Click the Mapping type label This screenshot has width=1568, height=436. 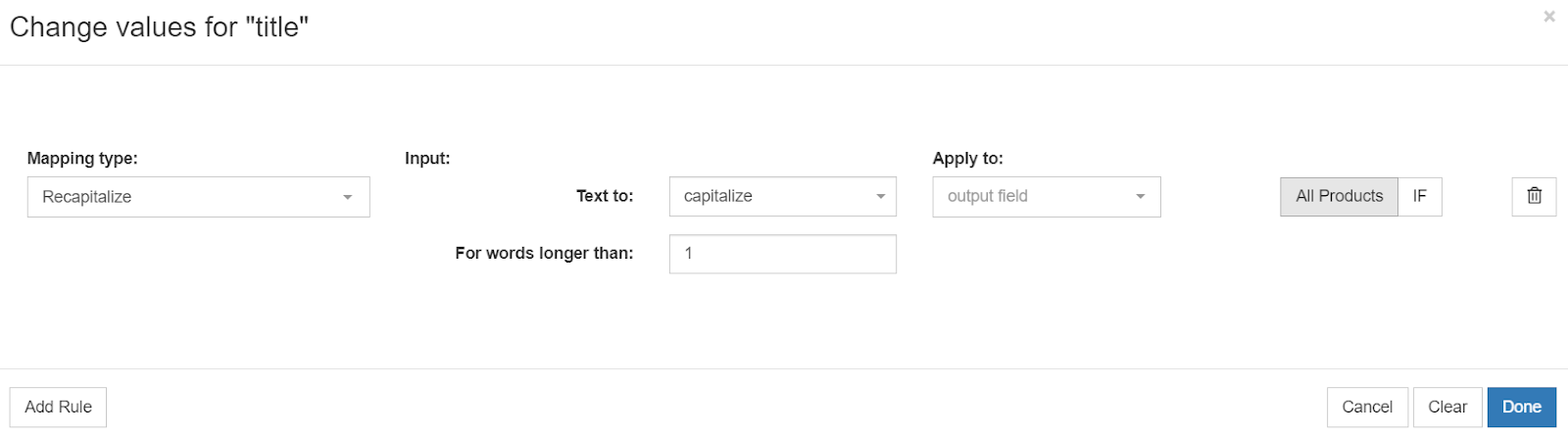point(82,158)
